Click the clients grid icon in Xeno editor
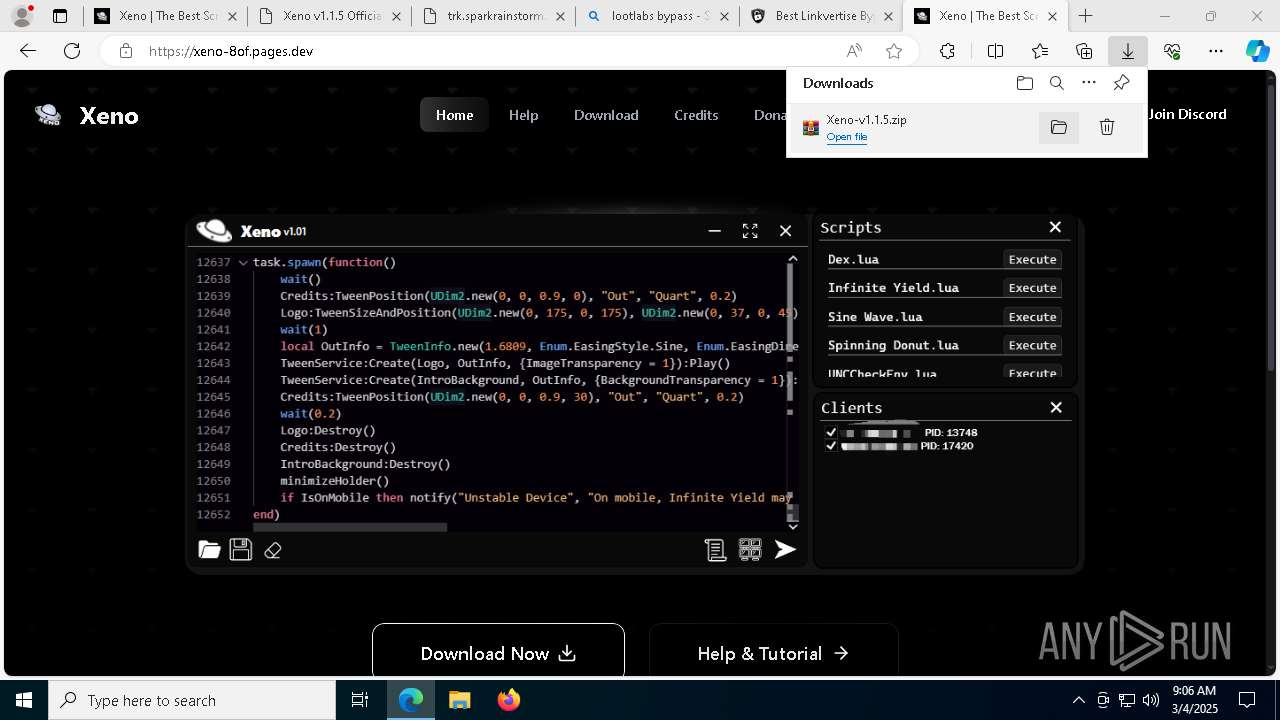The height and width of the screenshot is (720, 1280). (750, 549)
